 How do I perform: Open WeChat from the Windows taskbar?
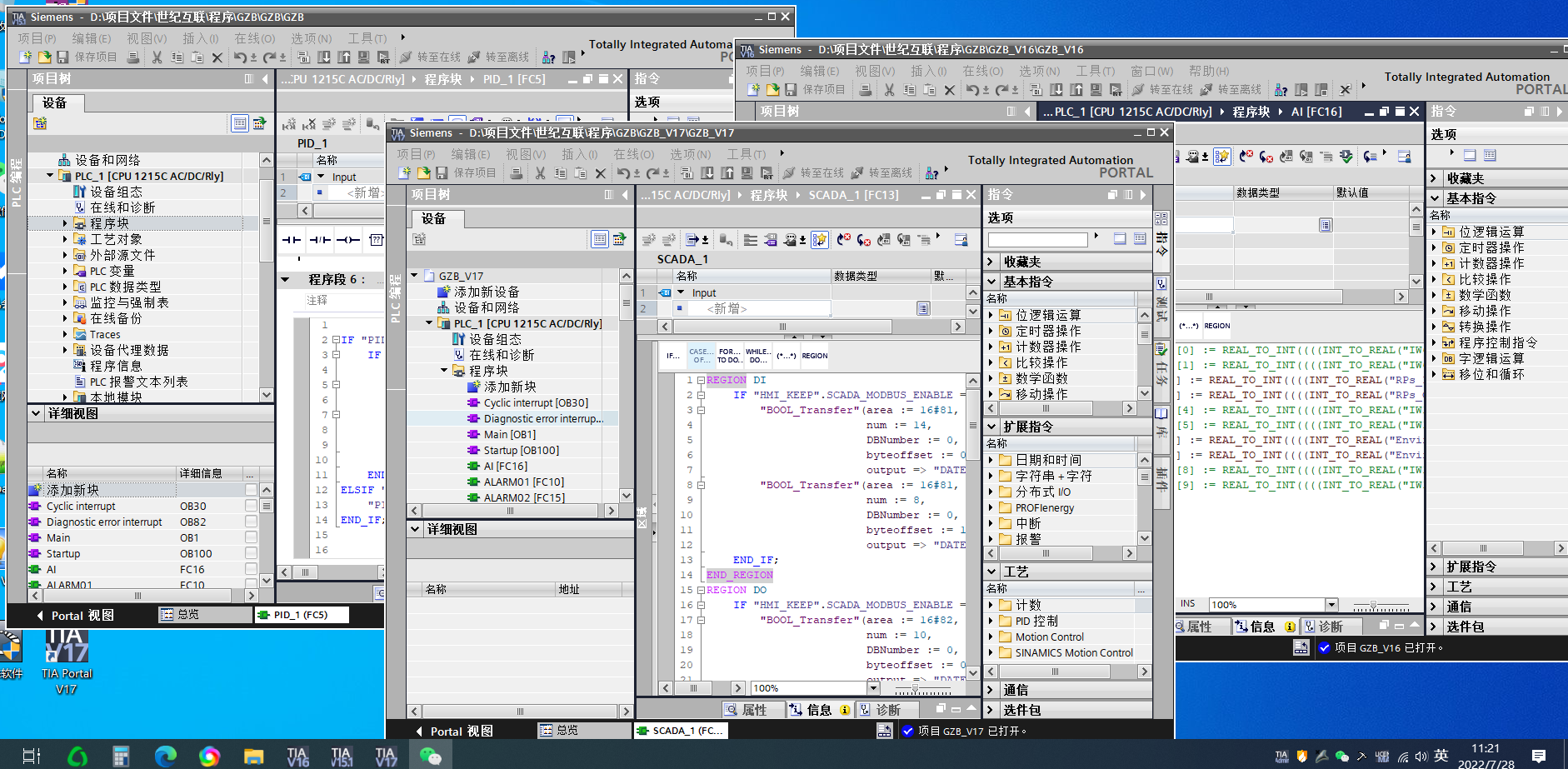pos(431,756)
